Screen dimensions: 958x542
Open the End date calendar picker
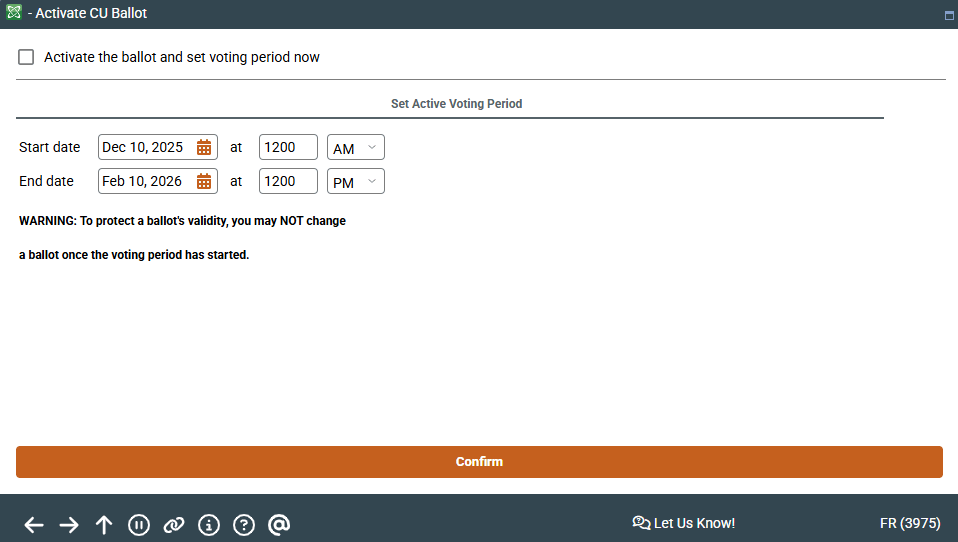point(204,182)
